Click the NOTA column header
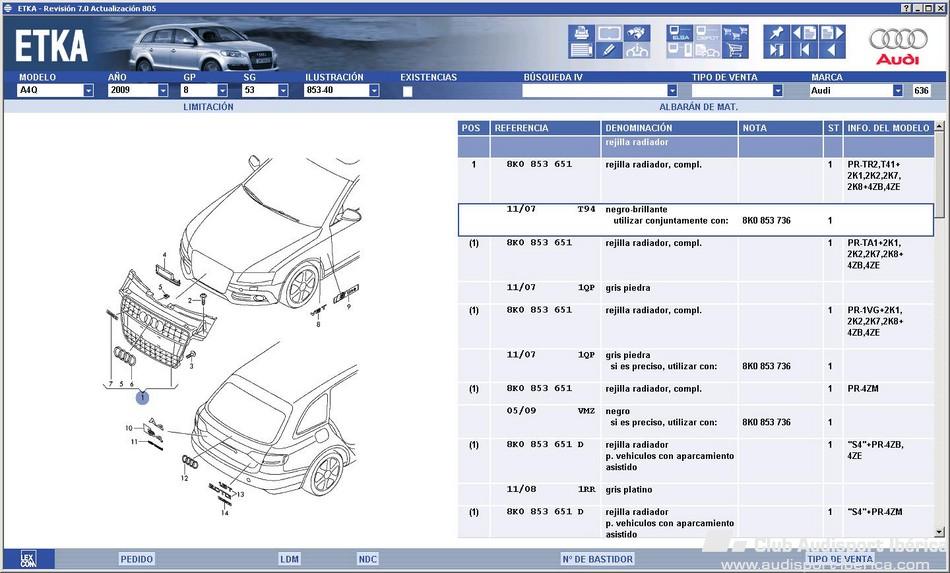Screen dimensions: 950x573 tap(780, 128)
